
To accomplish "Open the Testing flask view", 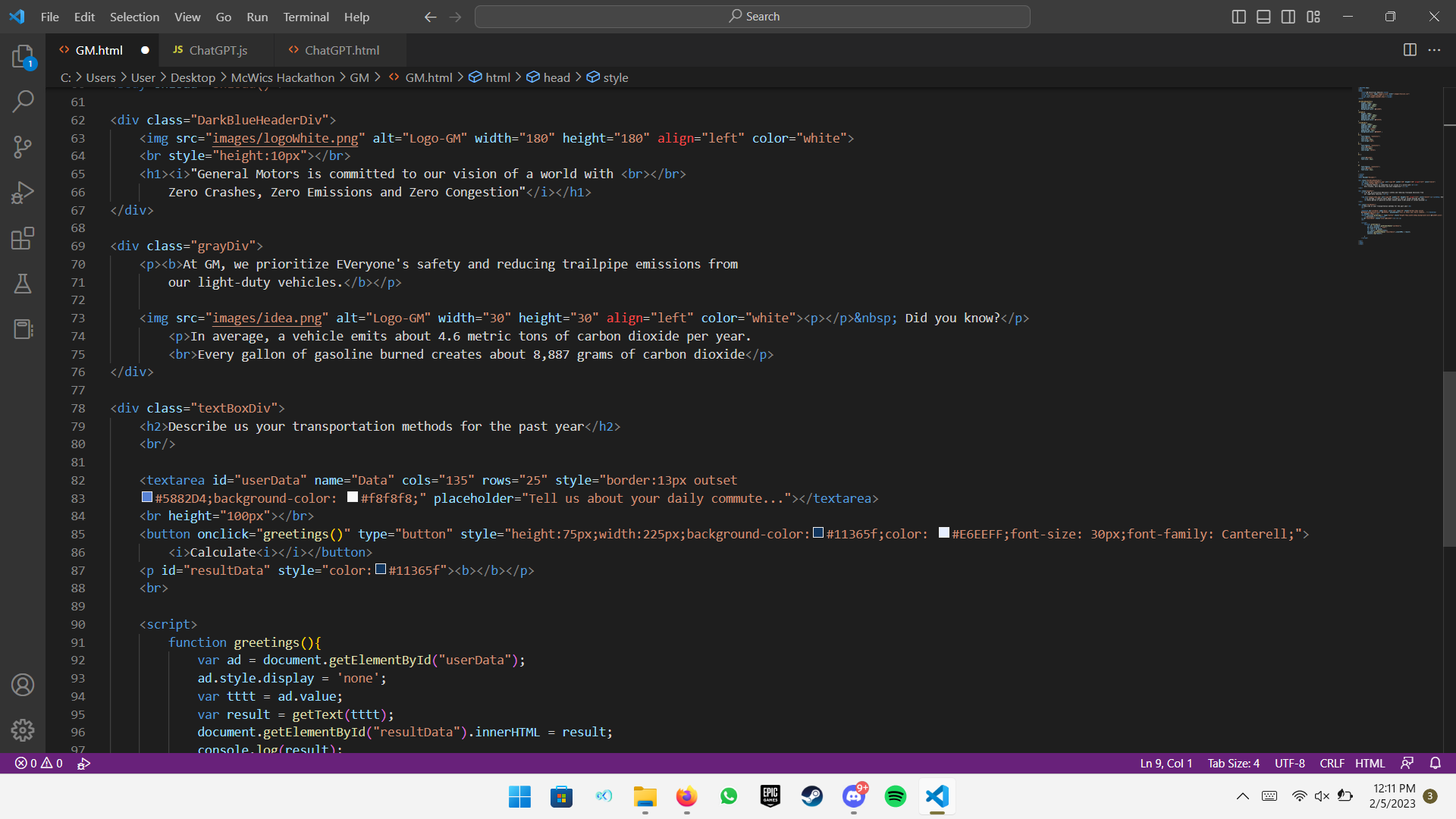I will click(x=23, y=284).
